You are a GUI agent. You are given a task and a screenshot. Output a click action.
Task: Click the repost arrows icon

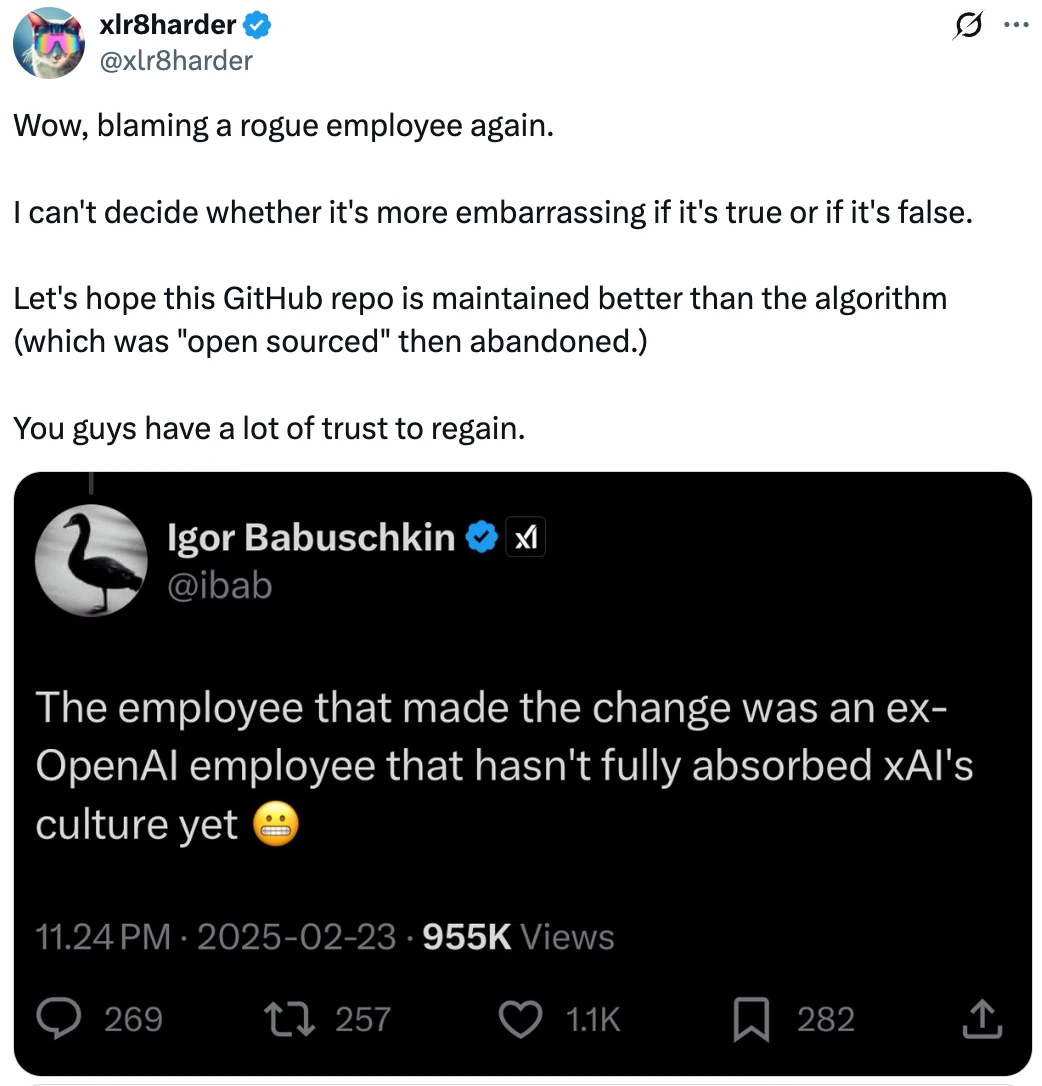[290, 1019]
